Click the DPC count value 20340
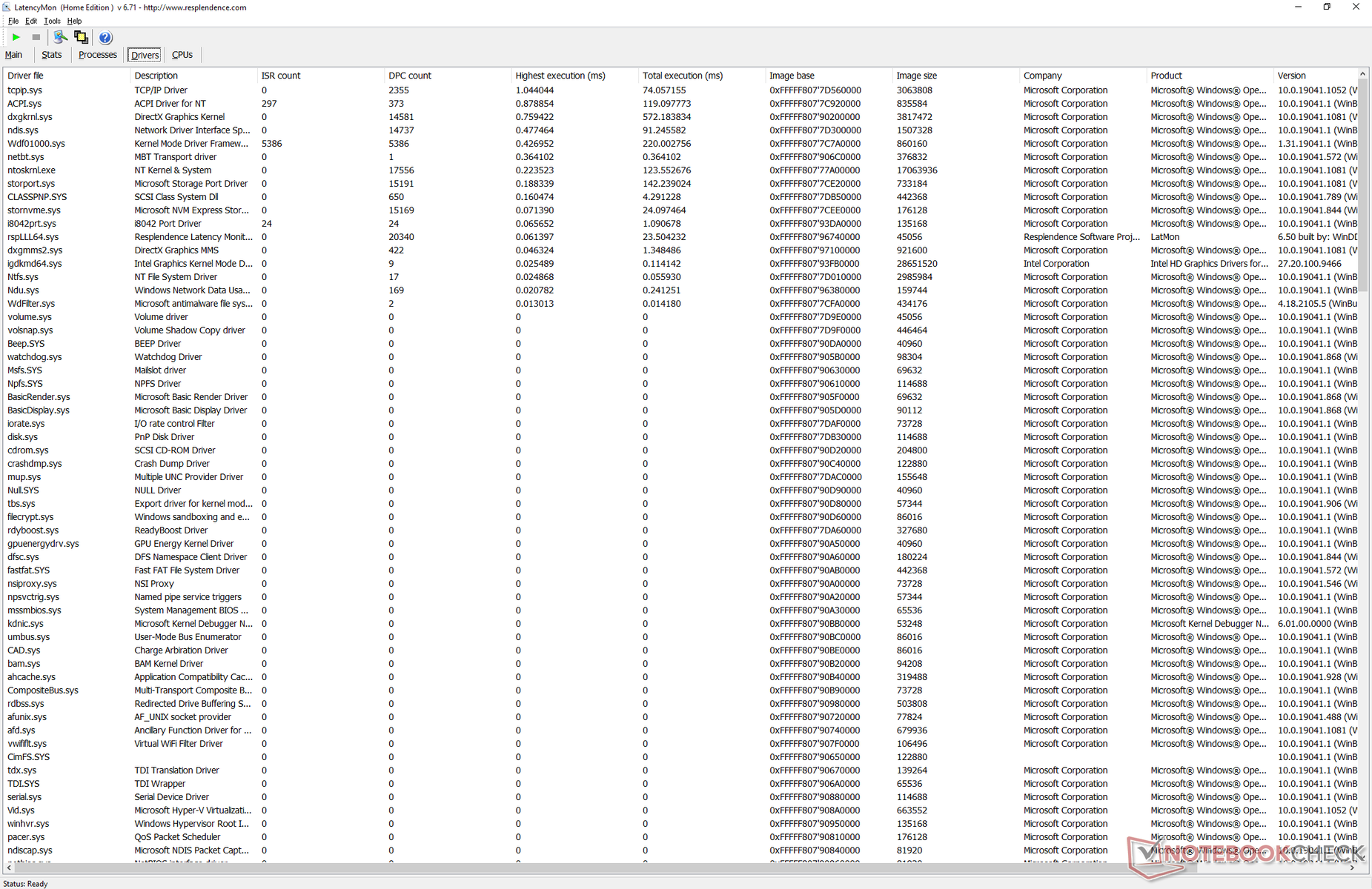The height and width of the screenshot is (889, 1372). [x=401, y=237]
